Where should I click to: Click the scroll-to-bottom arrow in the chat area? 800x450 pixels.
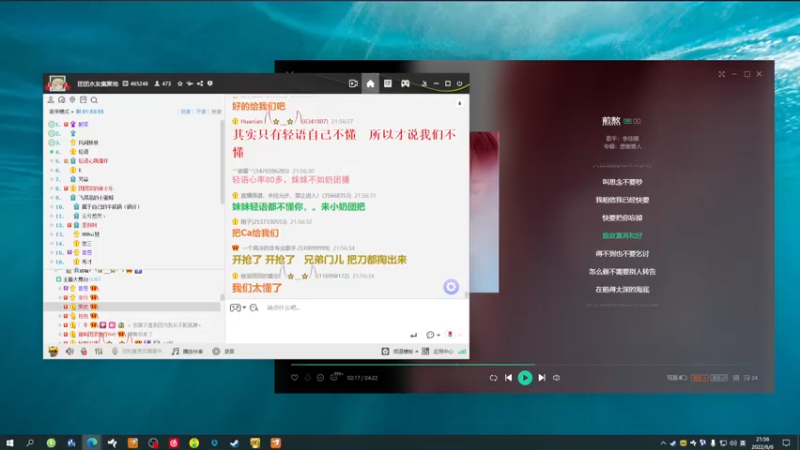pos(459,103)
